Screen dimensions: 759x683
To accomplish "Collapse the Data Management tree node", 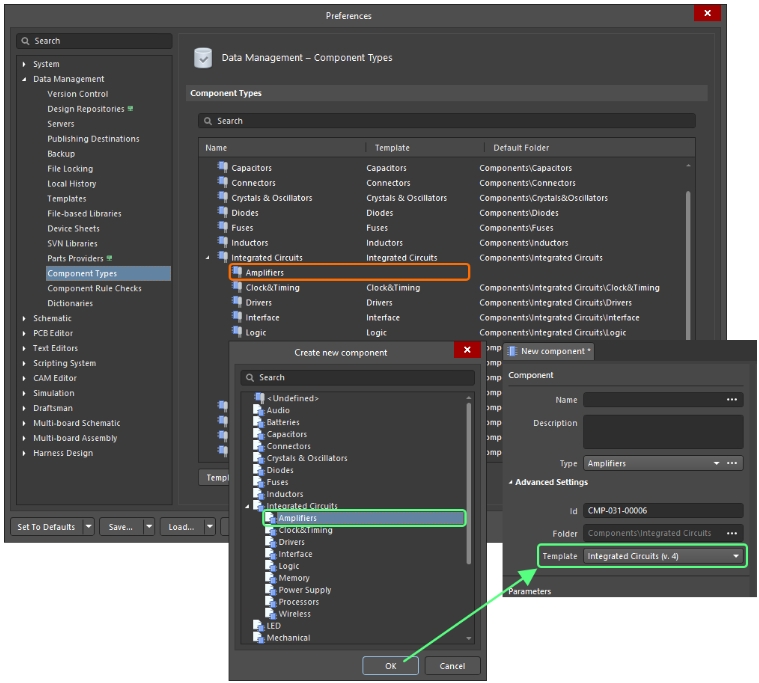I will 24,79.
